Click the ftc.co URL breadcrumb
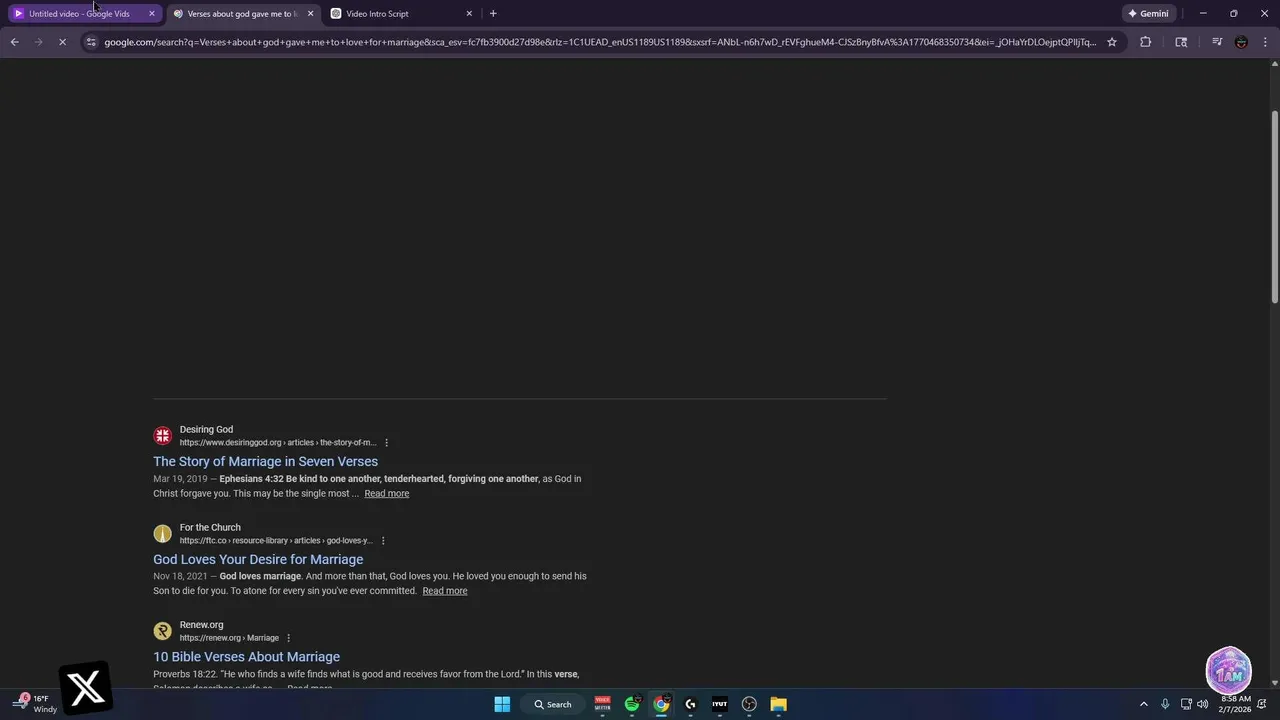The height and width of the screenshot is (720, 1280). (x=276, y=541)
